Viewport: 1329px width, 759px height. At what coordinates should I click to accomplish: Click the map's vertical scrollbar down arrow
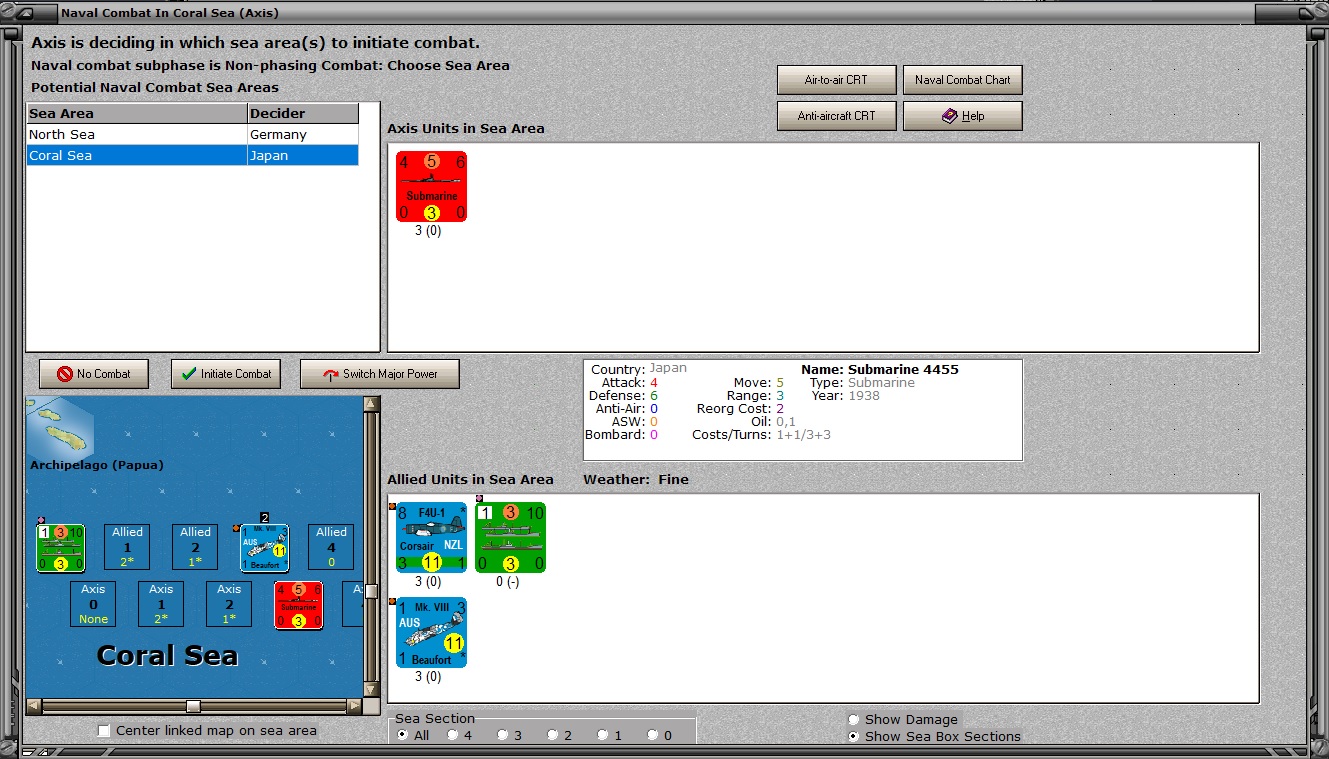click(x=371, y=690)
